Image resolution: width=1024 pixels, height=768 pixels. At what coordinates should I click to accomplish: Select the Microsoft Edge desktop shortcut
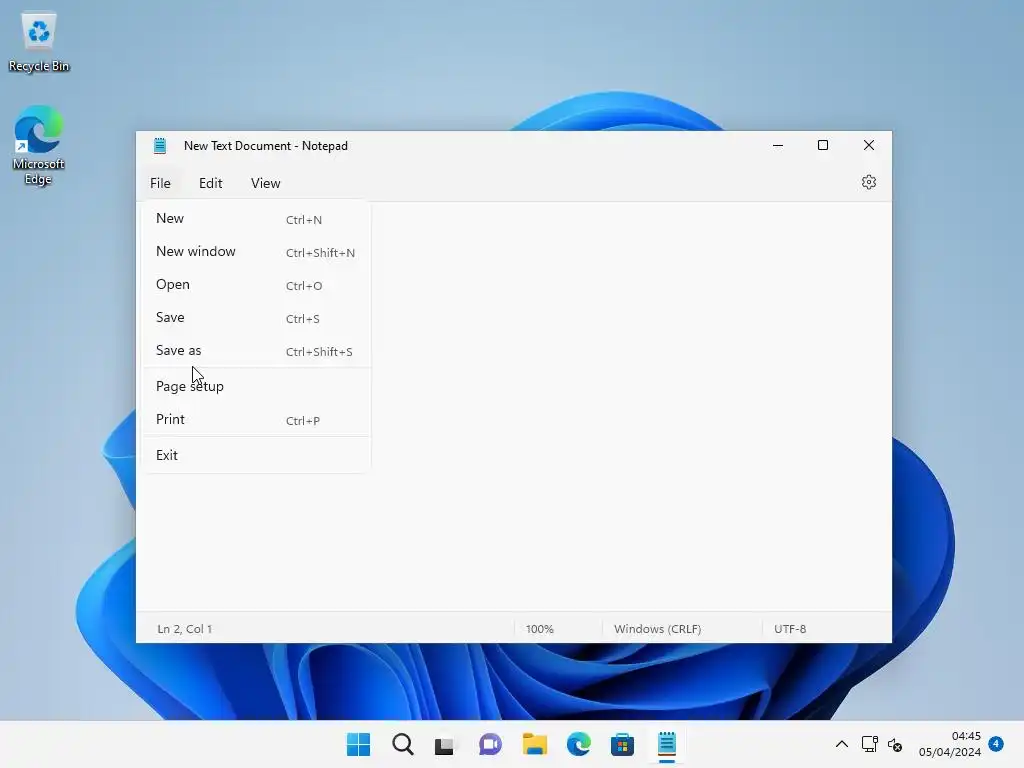[x=39, y=145]
